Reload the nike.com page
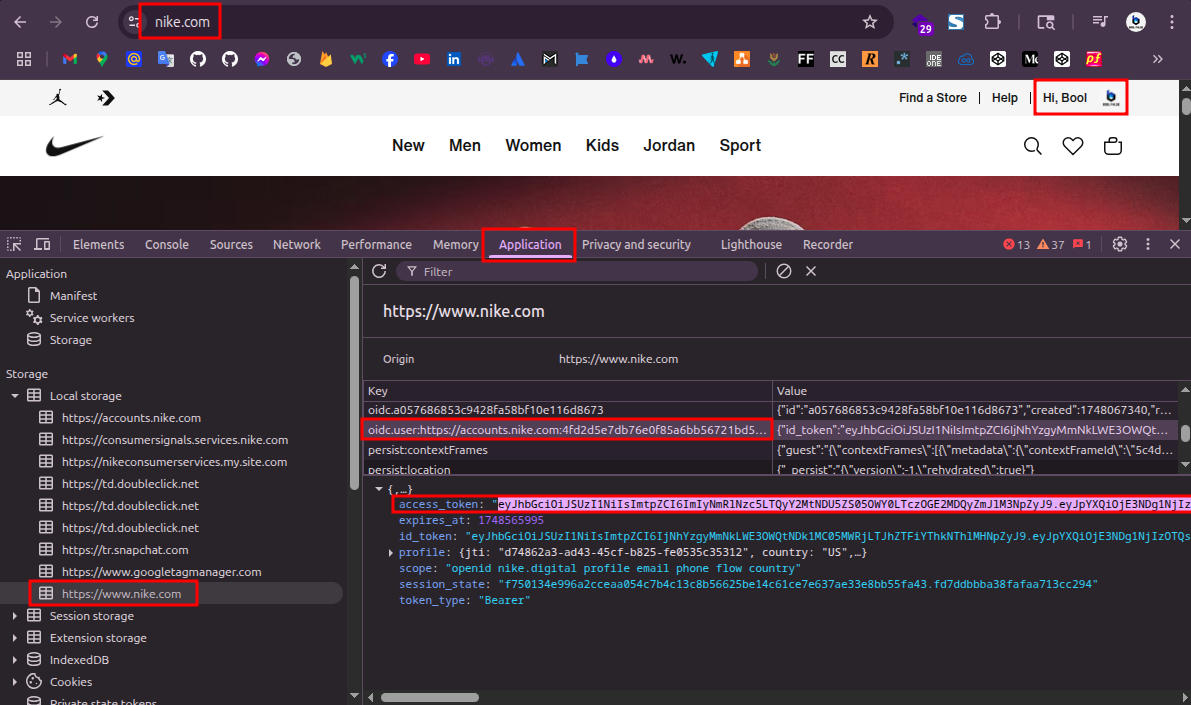Screen dimensions: 1191x705 92,22
